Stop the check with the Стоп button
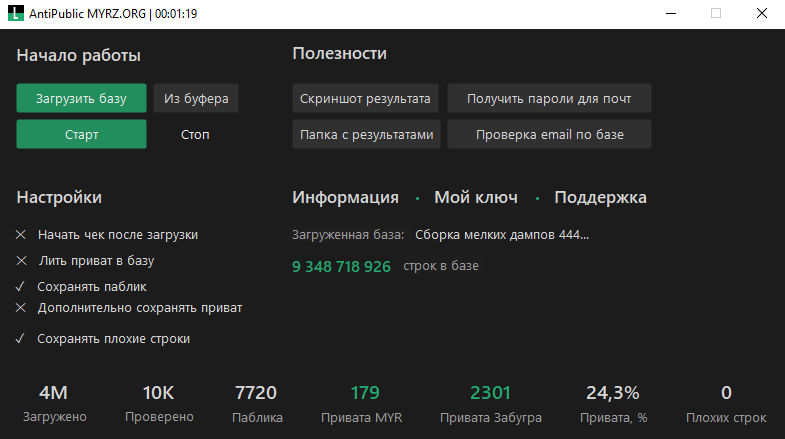Image resolution: width=785 pixels, height=439 pixels. [195, 134]
